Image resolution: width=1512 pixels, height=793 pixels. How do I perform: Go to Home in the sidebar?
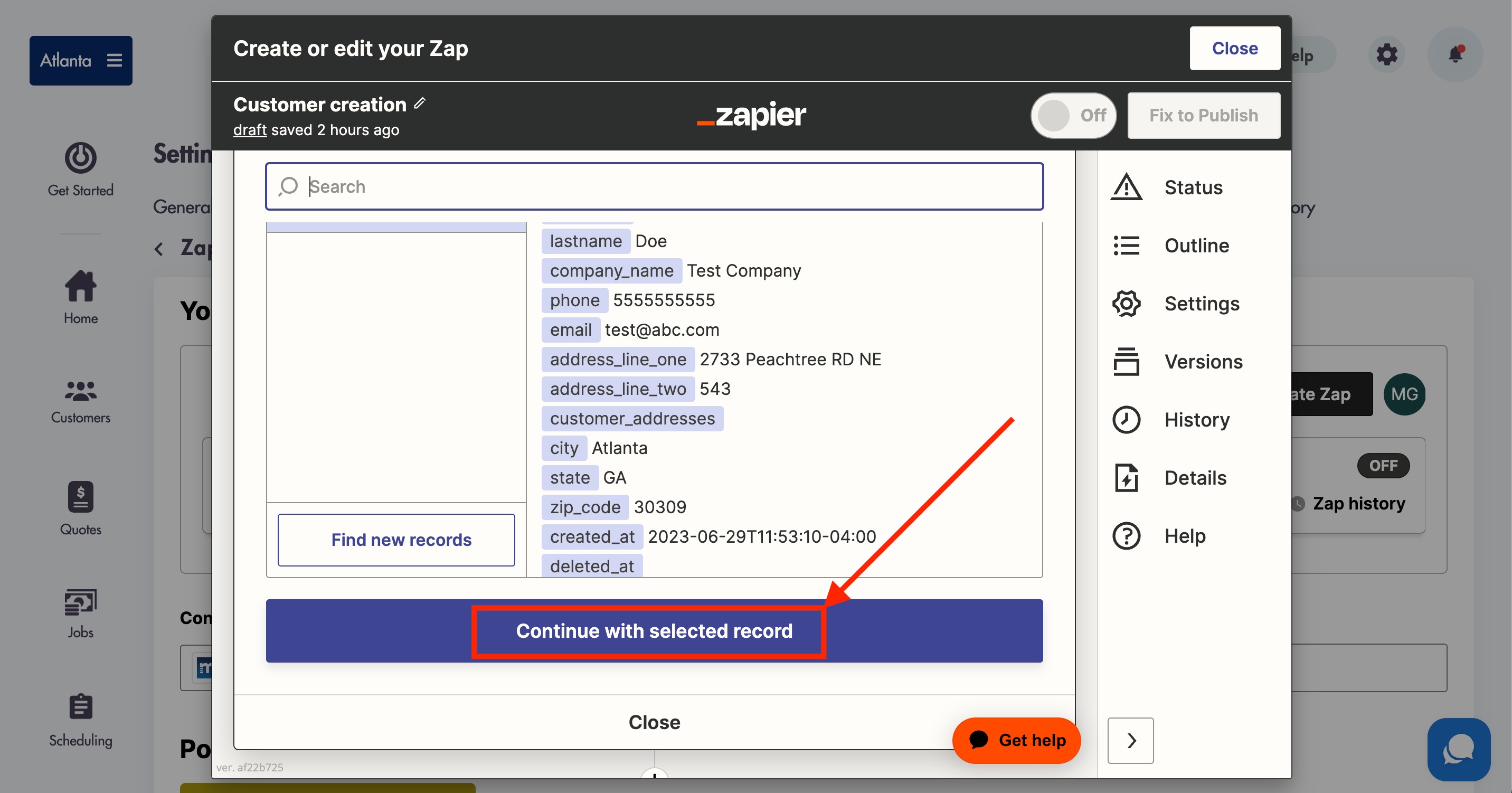[x=80, y=298]
